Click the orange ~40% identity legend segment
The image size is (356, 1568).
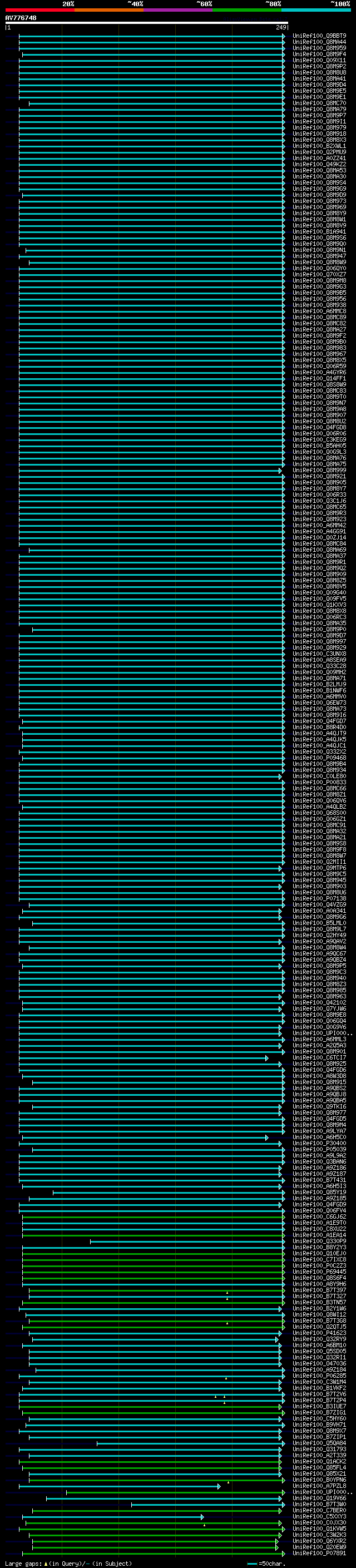click(x=109, y=10)
